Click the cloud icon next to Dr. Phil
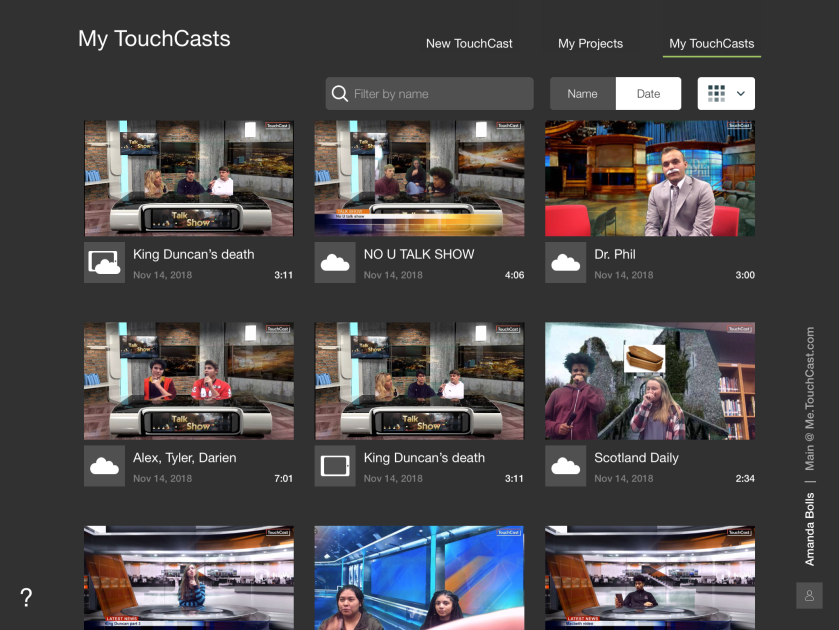This screenshot has width=839, height=630. click(x=565, y=263)
